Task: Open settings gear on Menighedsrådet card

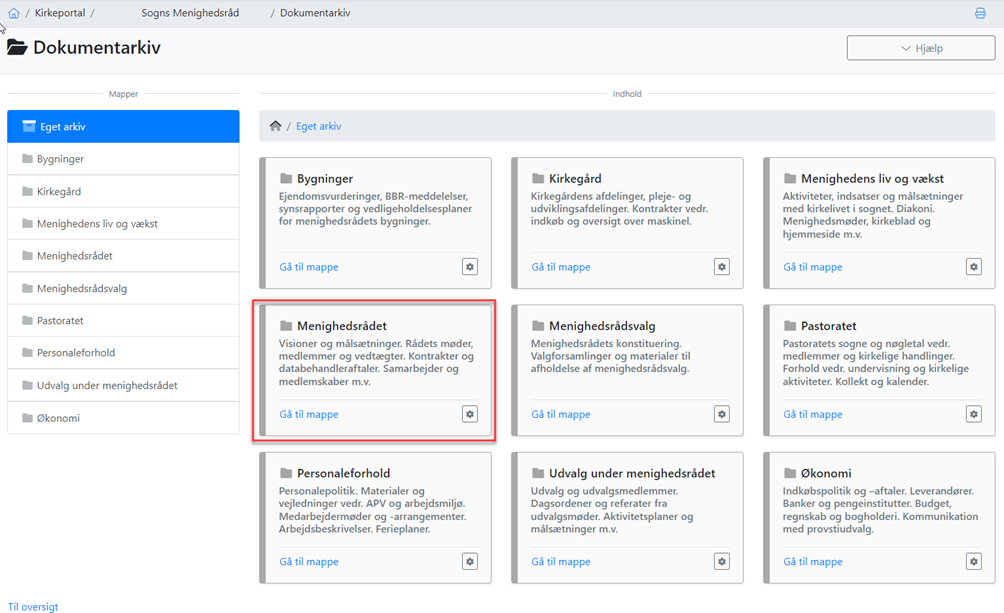Action: [x=470, y=414]
